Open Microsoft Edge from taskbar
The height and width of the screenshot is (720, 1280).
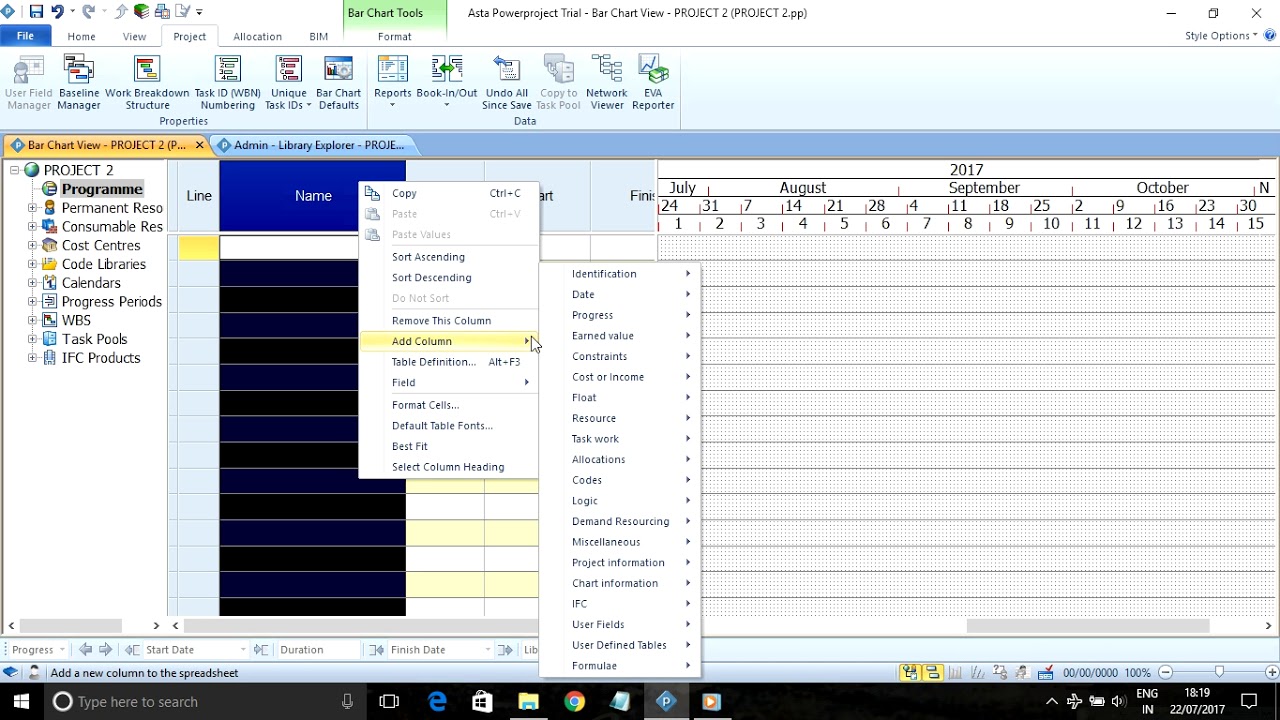(x=437, y=702)
